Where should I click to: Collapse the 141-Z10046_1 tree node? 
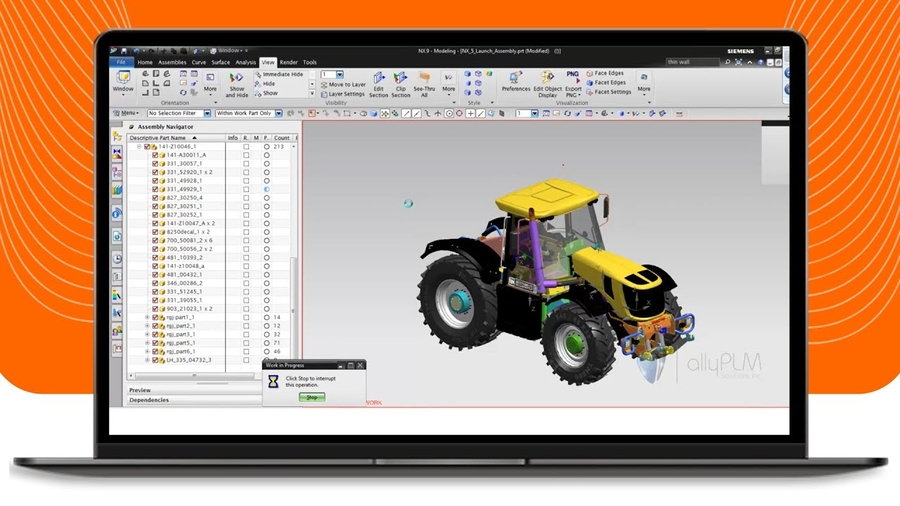(x=139, y=147)
